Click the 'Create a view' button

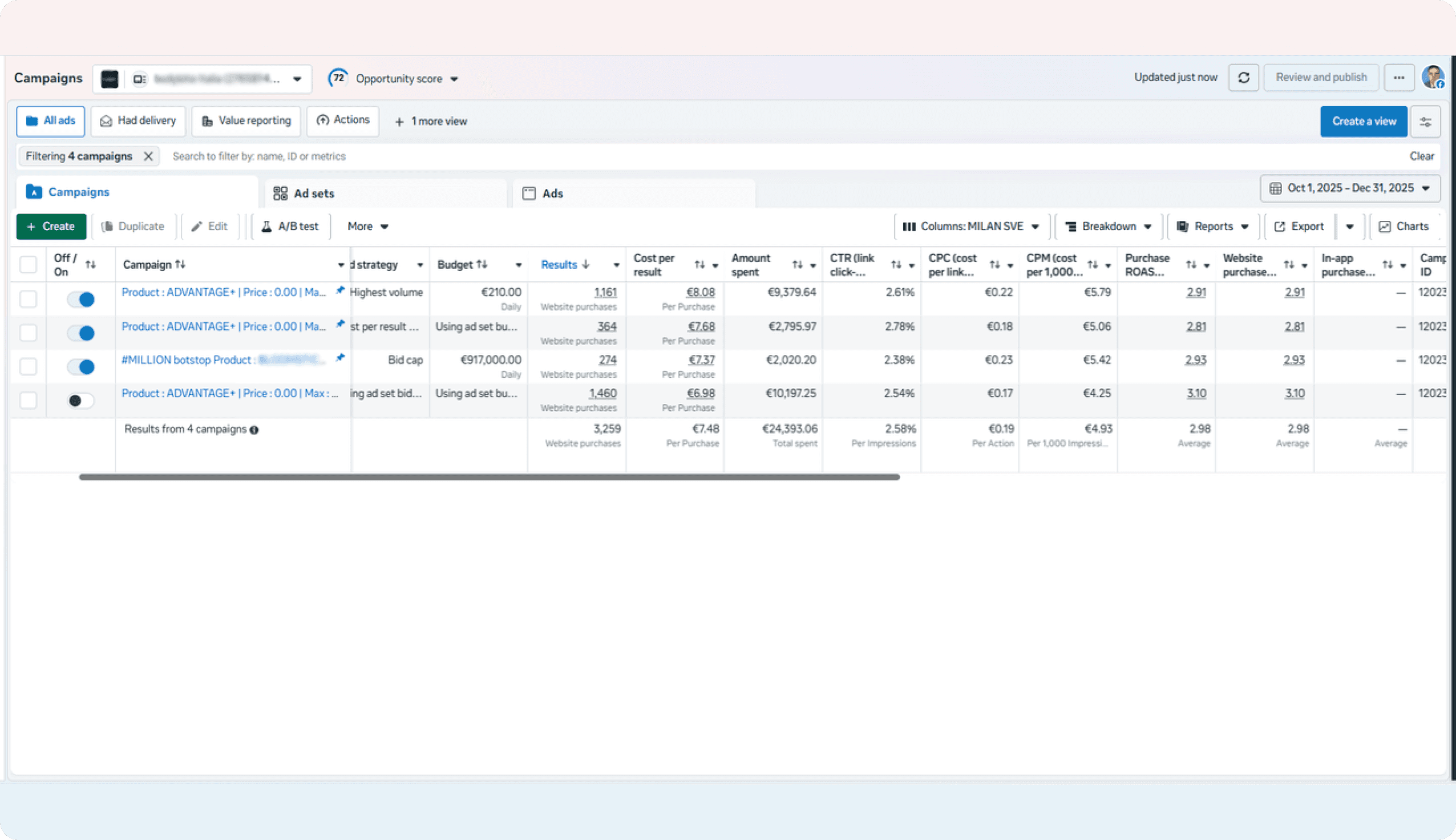[1363, 122]
